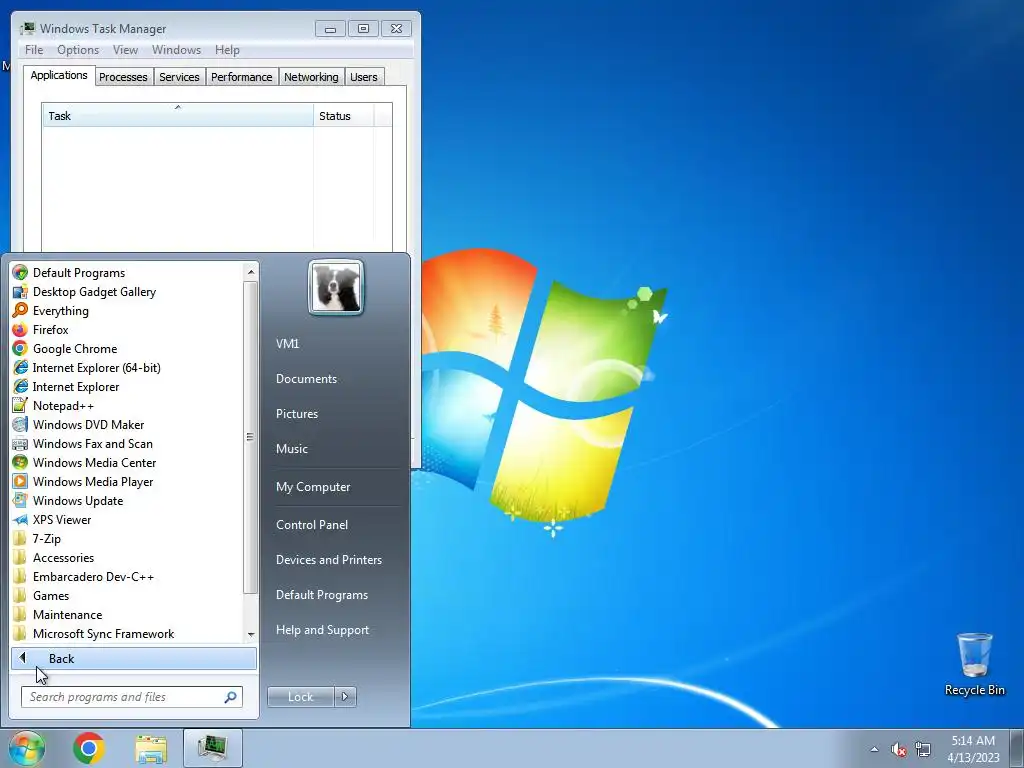
Task: Open My Computer from Start menu
Action: coord(313,487)
